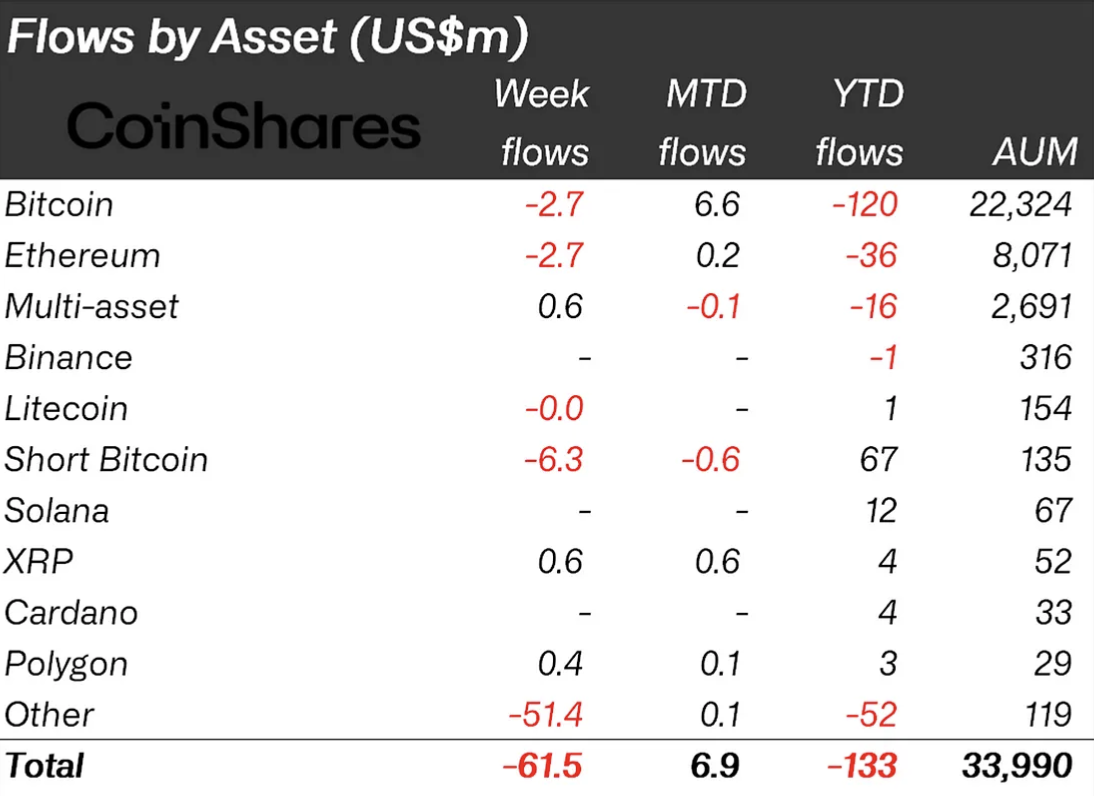Select the AUM column header

tap(1035, 152)
